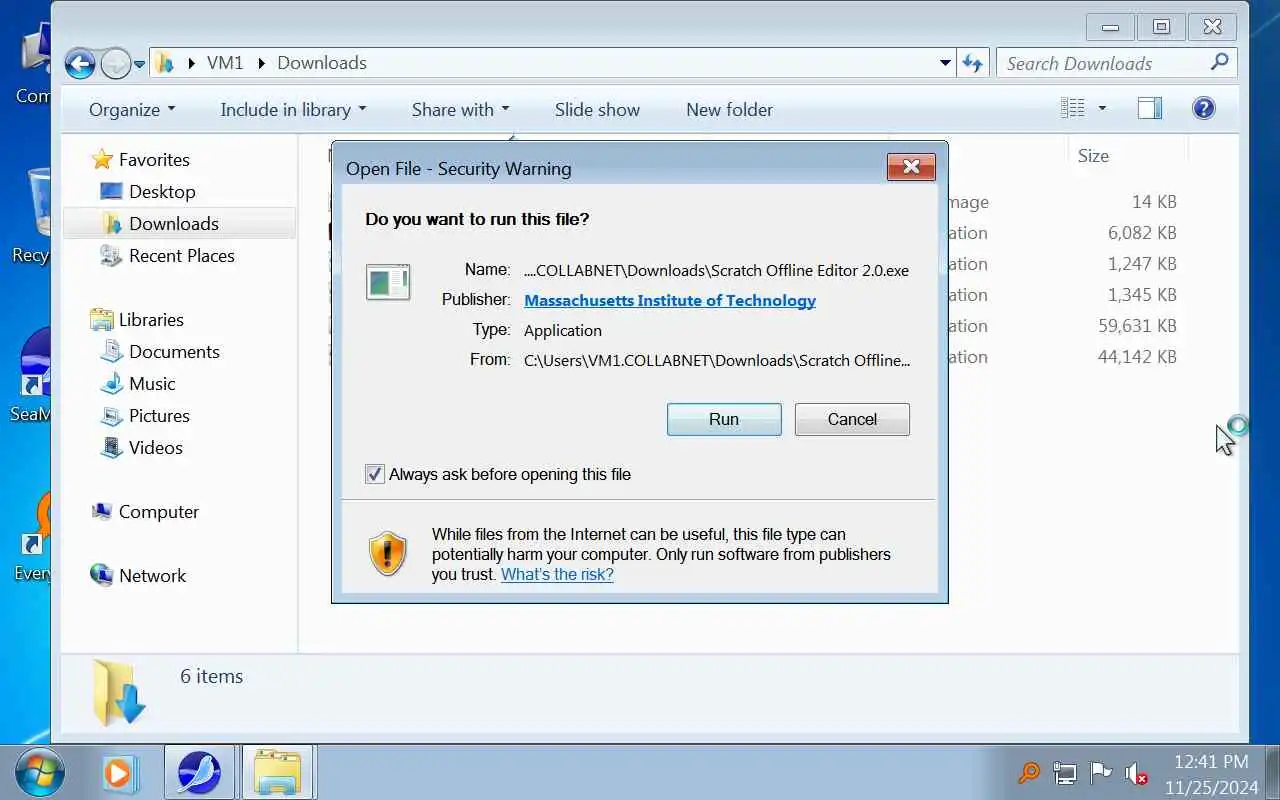
Task: Select Desktop under Favorites
Action: [162, 191]
